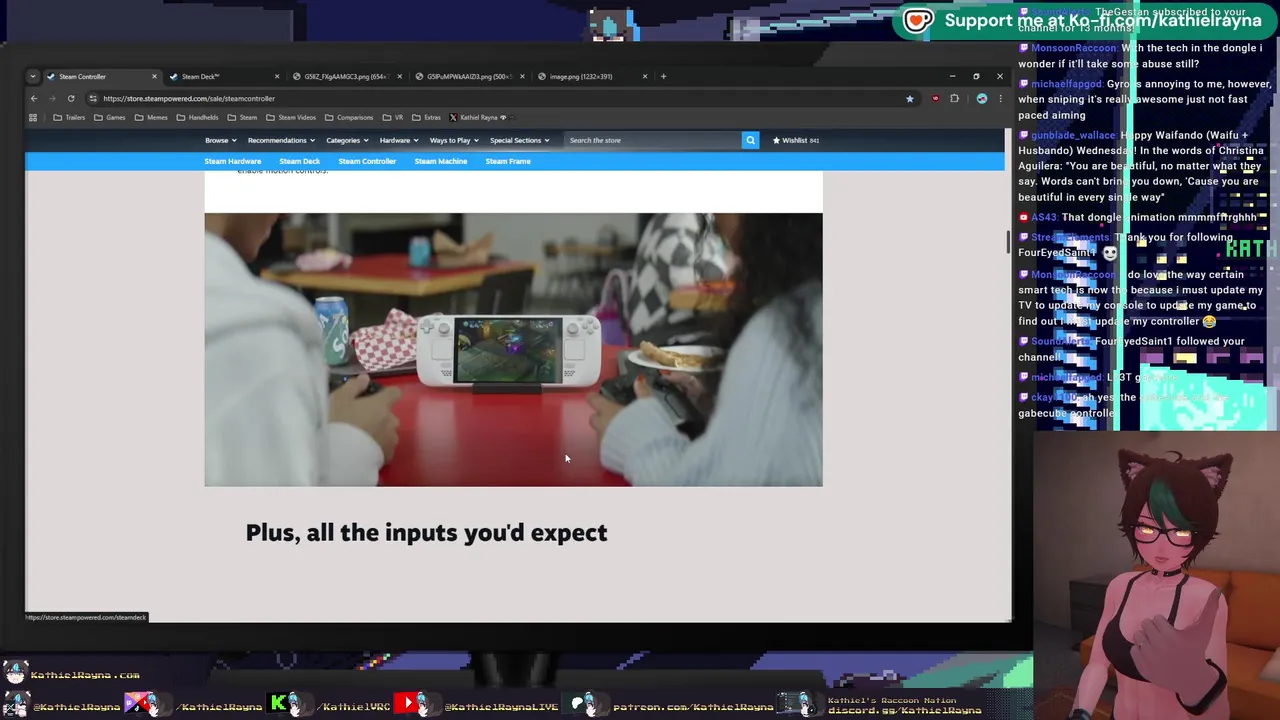Bookmark this page with the star icon
This screenshot has width=1280, height=720.
pyautogui.click(x=909, y=98)
